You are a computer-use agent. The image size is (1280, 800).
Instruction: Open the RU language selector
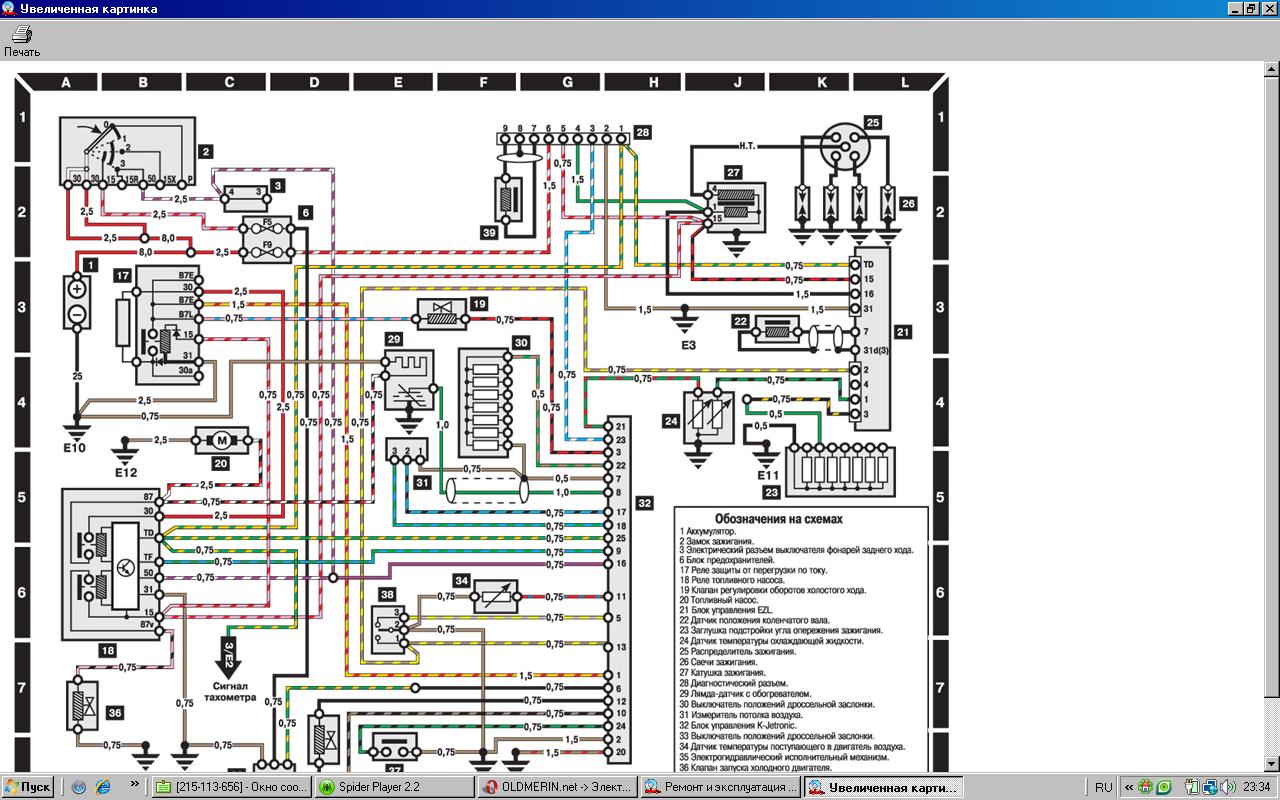1104,787
